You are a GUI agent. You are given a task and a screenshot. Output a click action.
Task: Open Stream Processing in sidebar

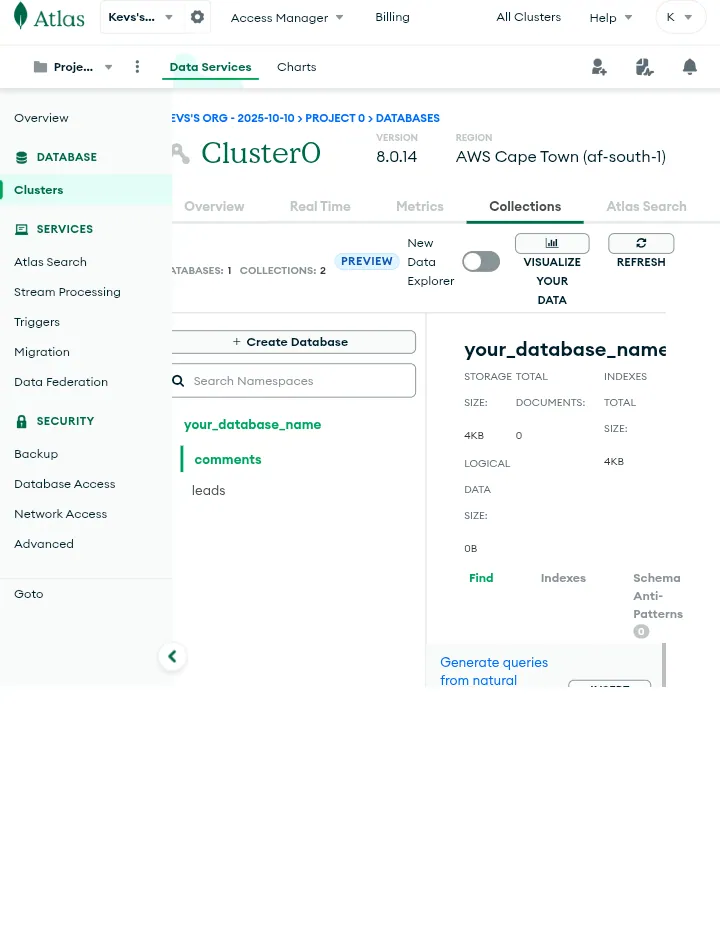click(x=67, y=292)
